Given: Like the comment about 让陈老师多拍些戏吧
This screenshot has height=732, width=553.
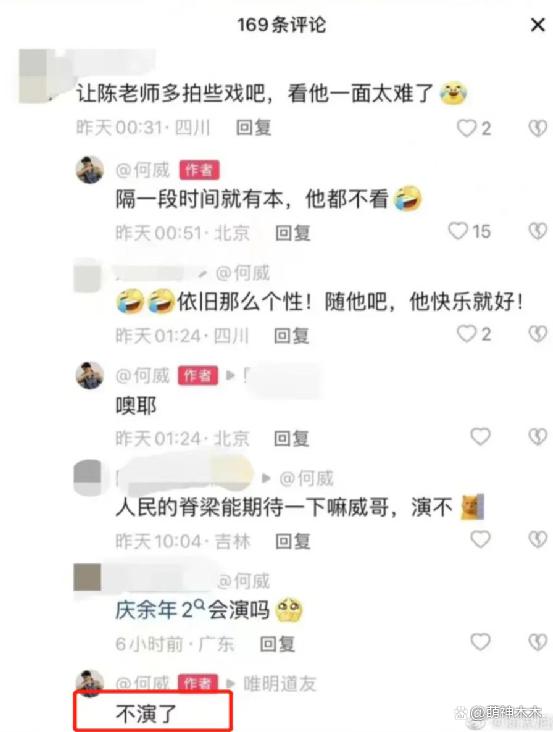Looking at the screenshot, I should [467, 128].
